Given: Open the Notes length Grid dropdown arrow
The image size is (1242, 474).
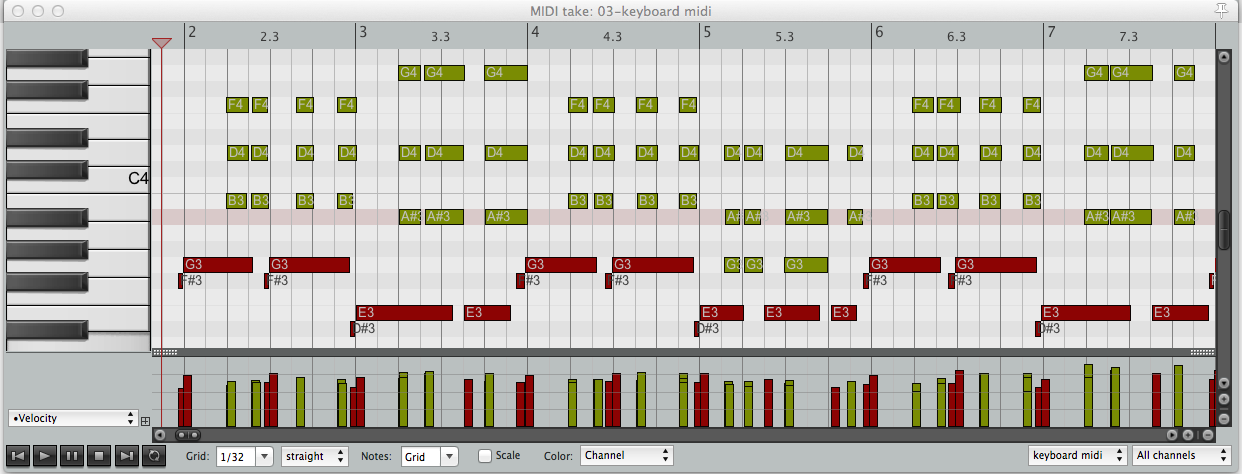Looking at the screenshot, I should tap(449, 456).
